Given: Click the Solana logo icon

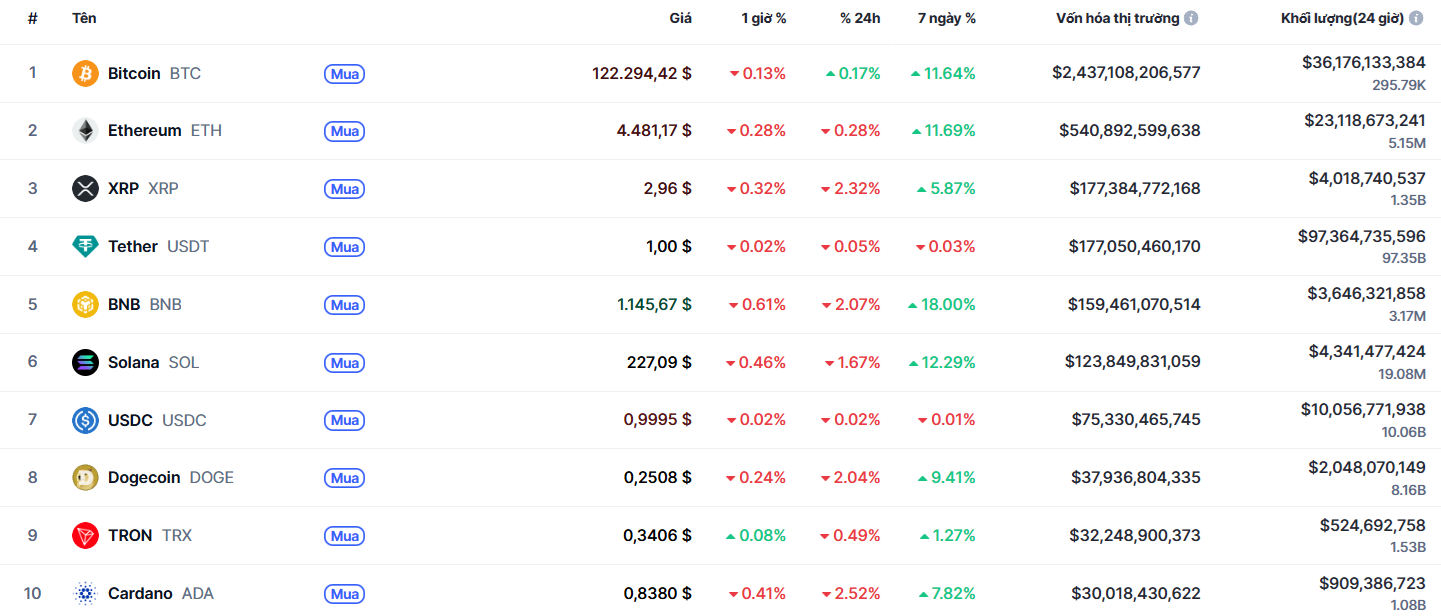Looking at the screenshot, I should [x=86, y=362].
